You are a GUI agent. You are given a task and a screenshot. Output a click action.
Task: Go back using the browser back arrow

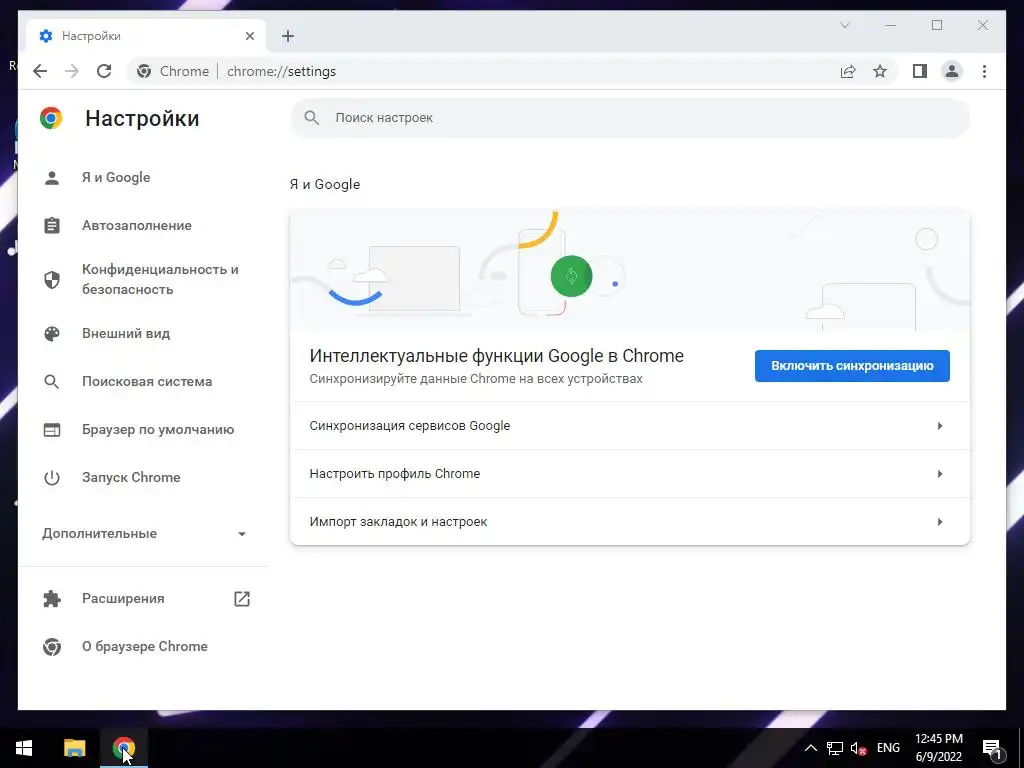(40, 71)
